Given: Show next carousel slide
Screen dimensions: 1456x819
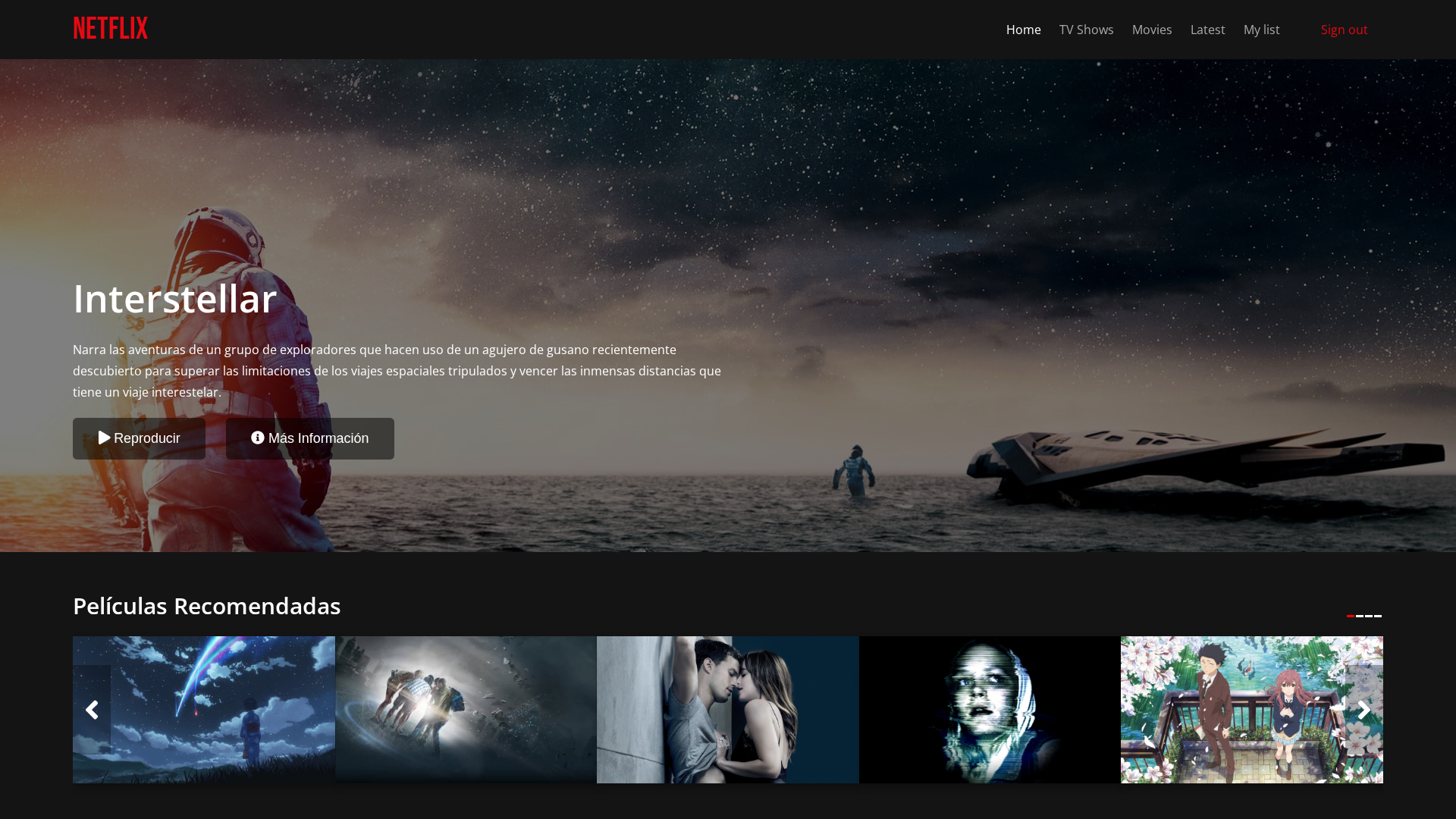Looking at the screenshot, I should 1363,710.
